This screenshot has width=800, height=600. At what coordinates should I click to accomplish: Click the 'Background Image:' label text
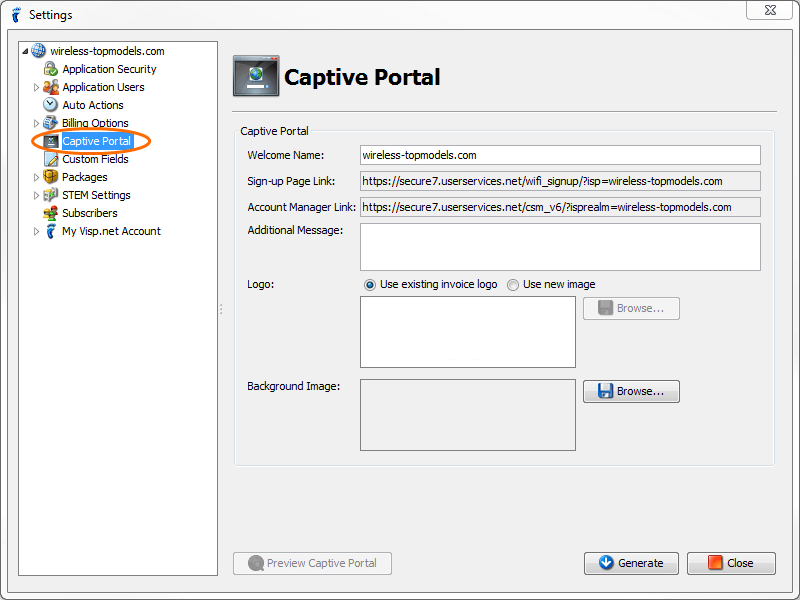click(x=294, y=386)
